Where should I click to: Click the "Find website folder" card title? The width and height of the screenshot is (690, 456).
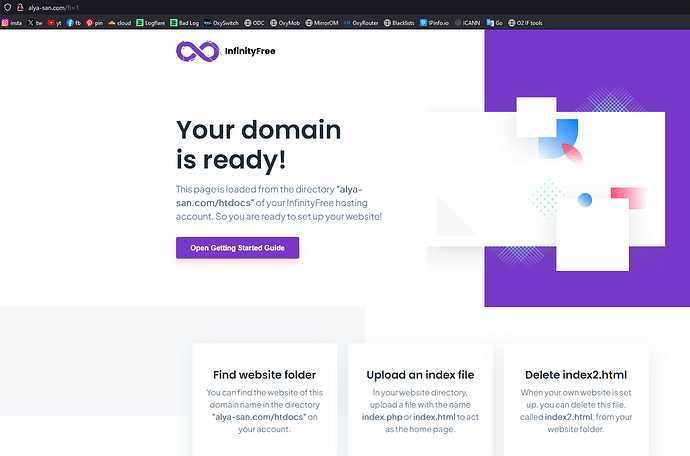264,375
